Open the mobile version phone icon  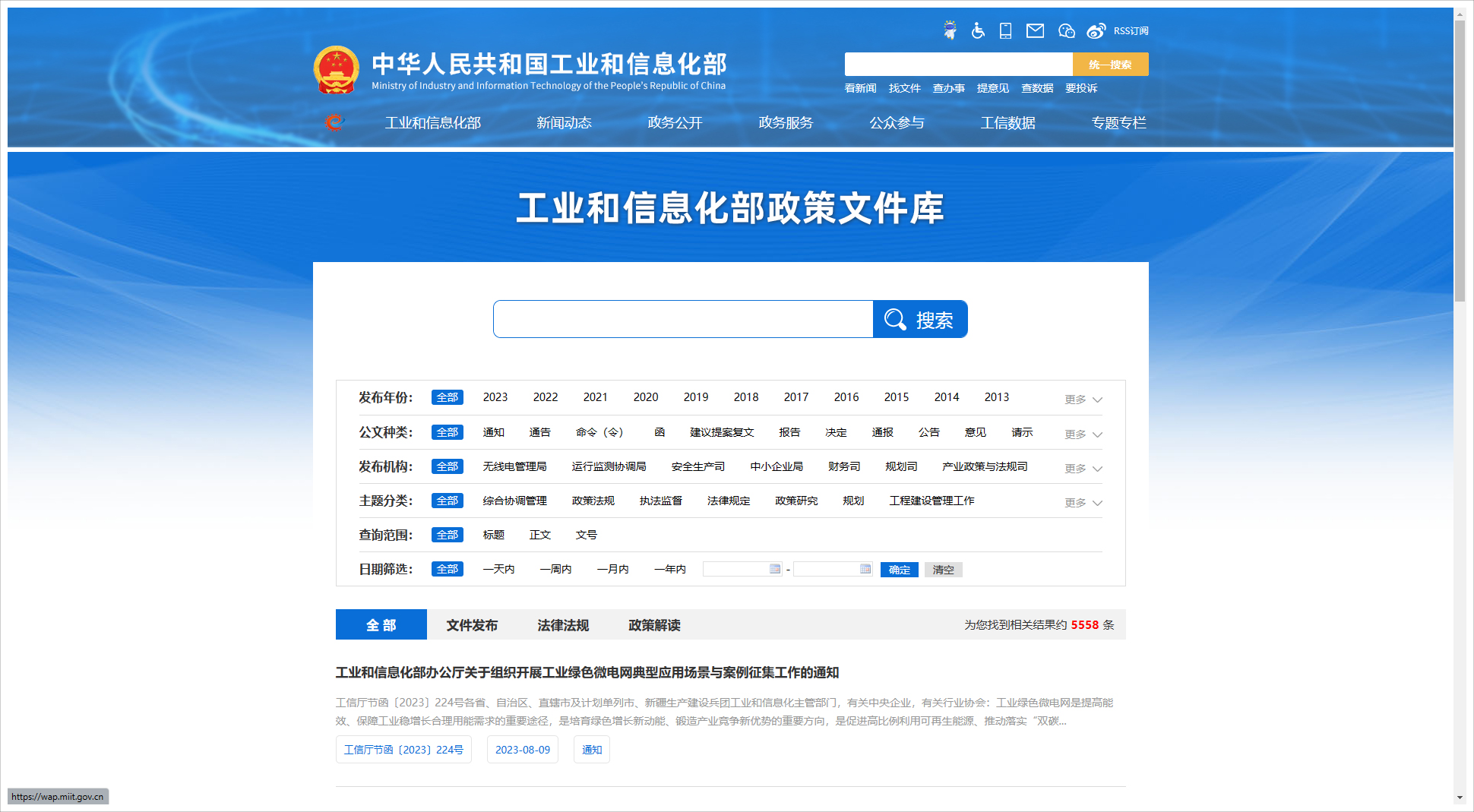(x=1005, y=30)
